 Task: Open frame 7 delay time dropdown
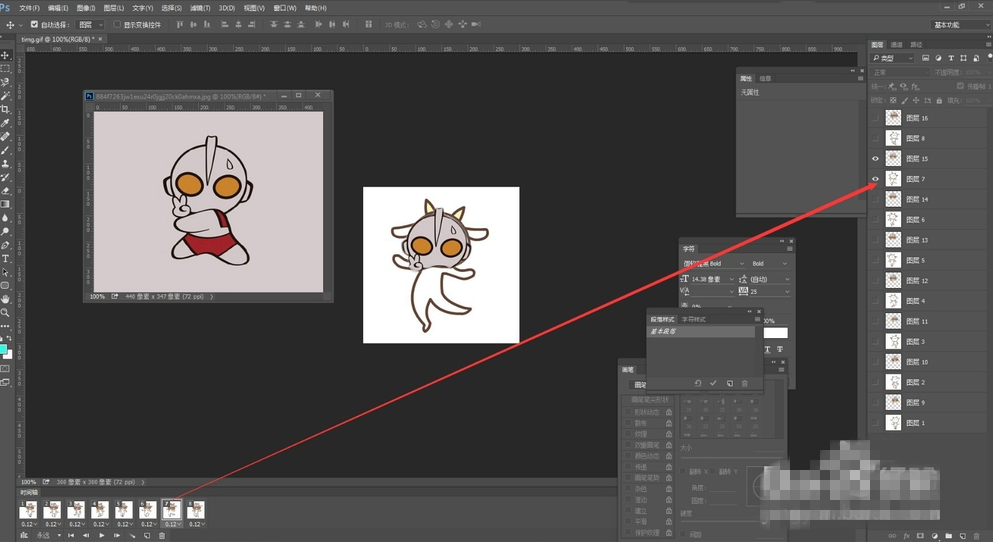coord(173,524)
